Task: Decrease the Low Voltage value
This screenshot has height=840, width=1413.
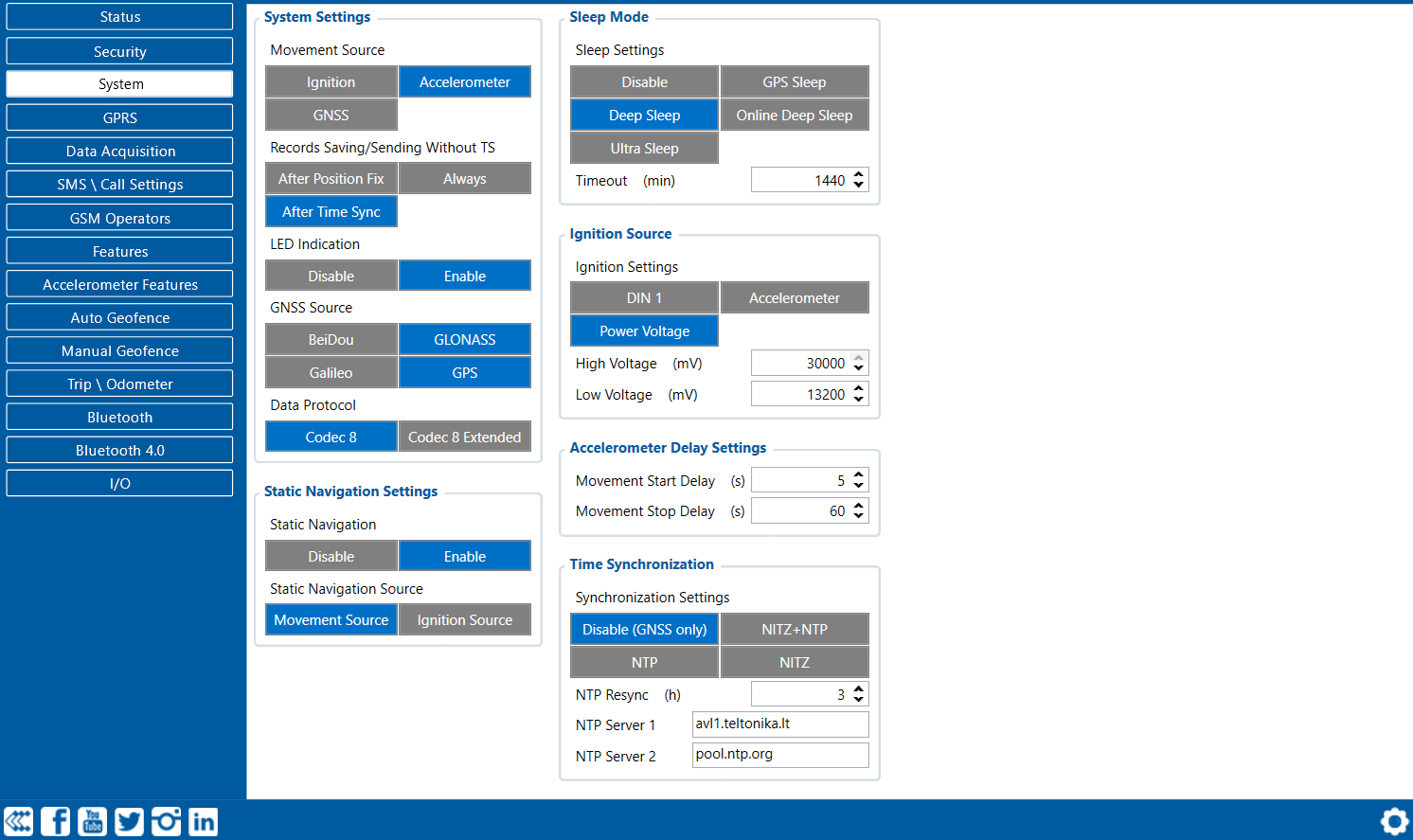Action: 858,399
